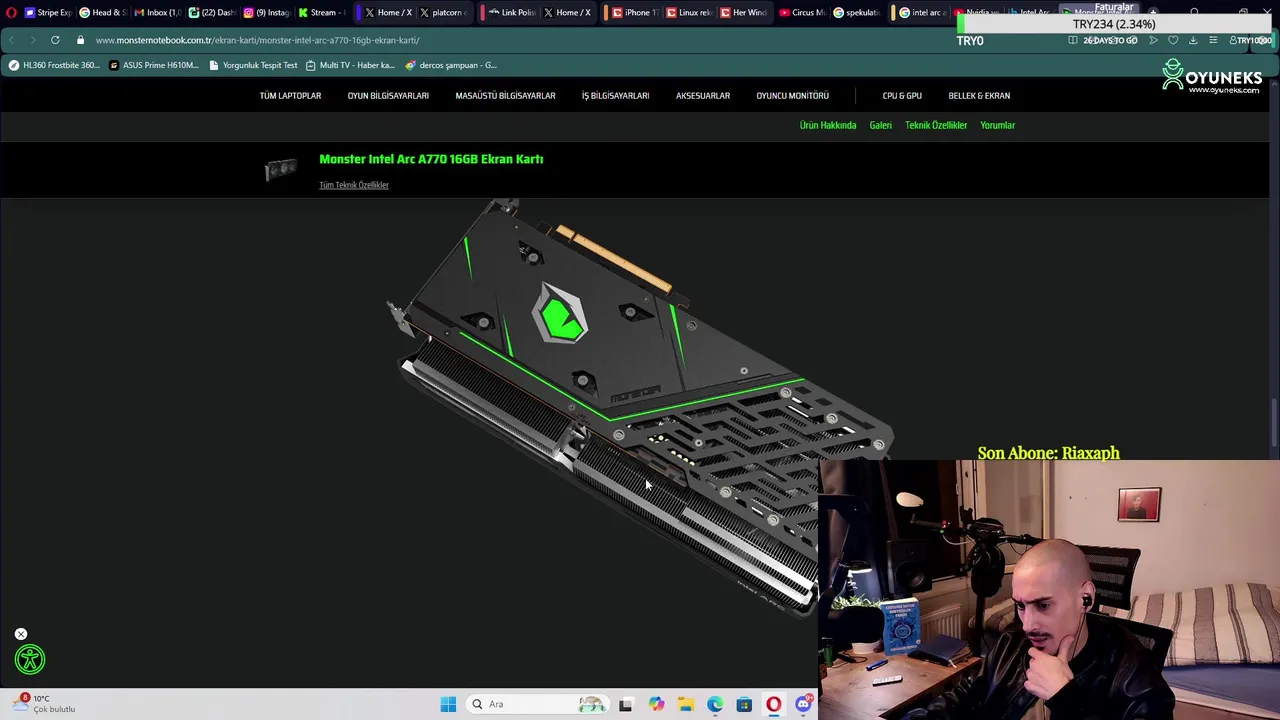Search tabs using magnifier icon

tap(1195, 12)
